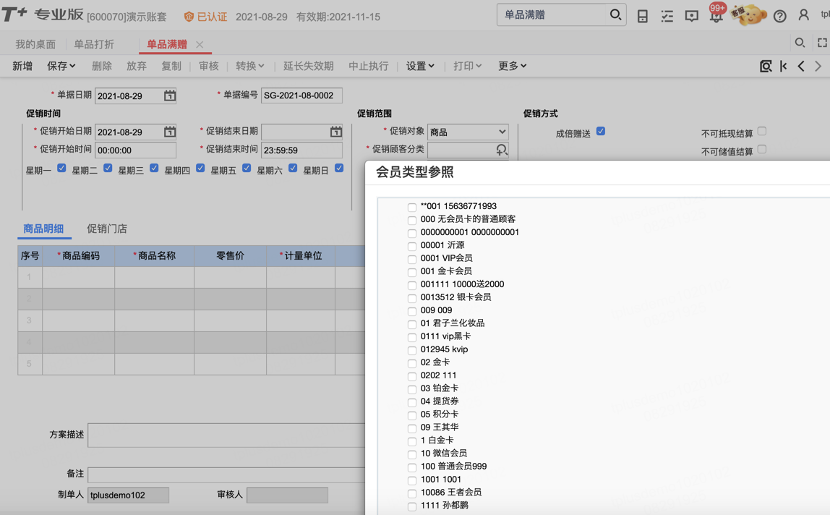Click the 方案描述 text field

coord(227,435)
